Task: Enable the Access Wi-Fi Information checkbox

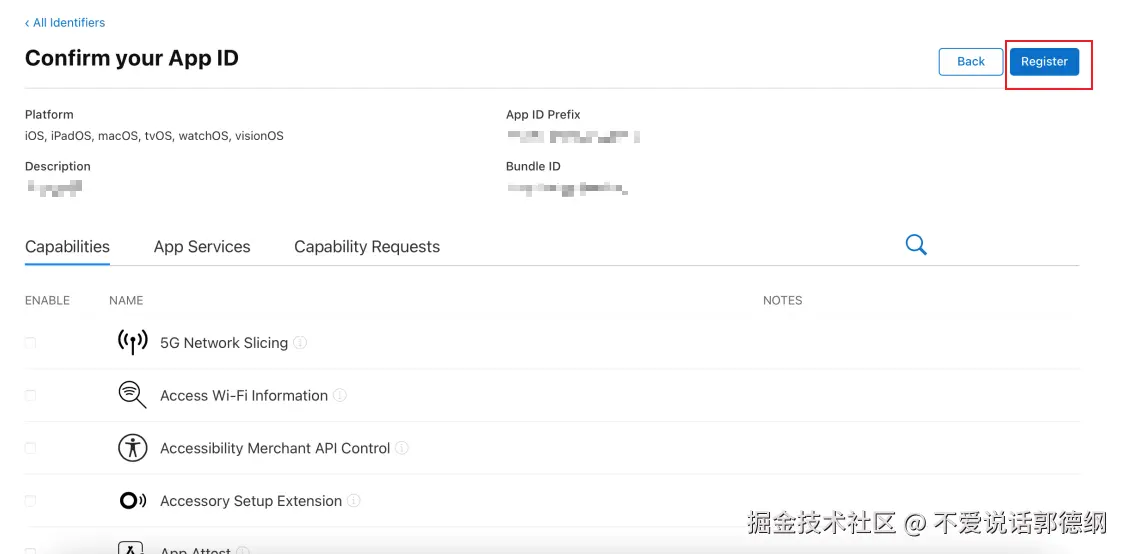Action: [x=30, y=396]
